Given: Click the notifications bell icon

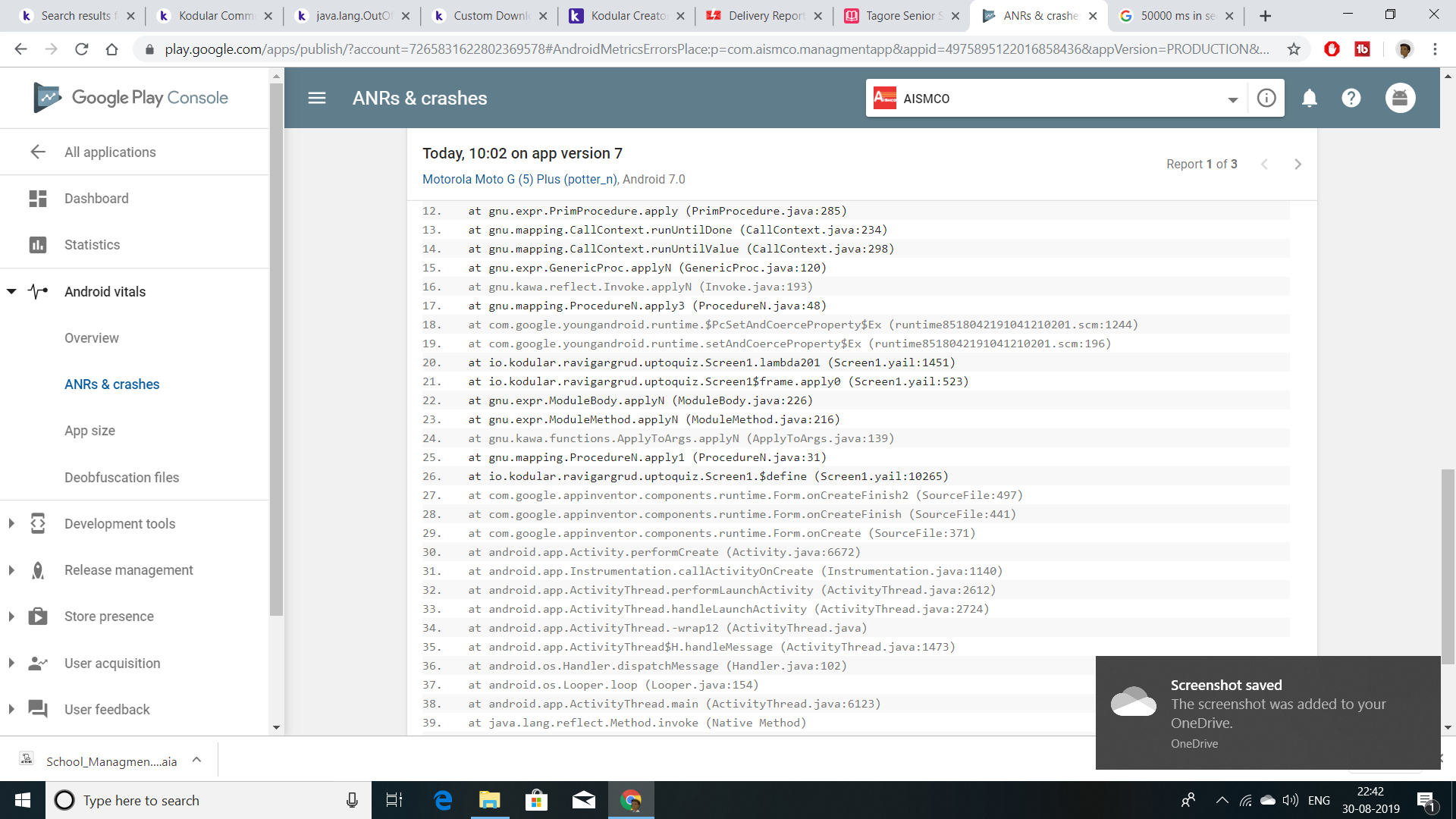Looking at the screenshot, I should click(1310, 98).
